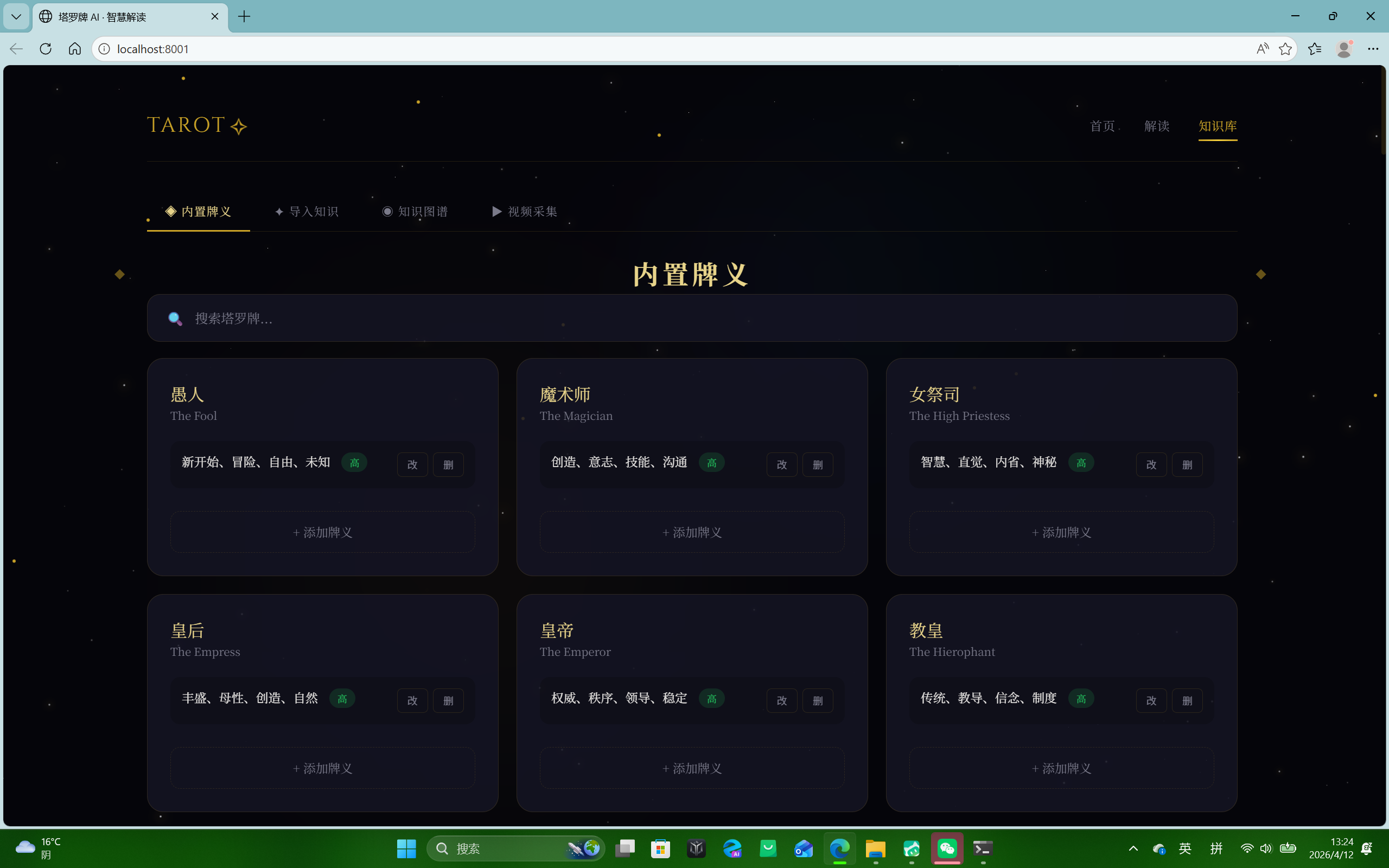Toggle the 高 badge on 魔术师 card
Screen dimensions: 1389x868
[711, 462]
